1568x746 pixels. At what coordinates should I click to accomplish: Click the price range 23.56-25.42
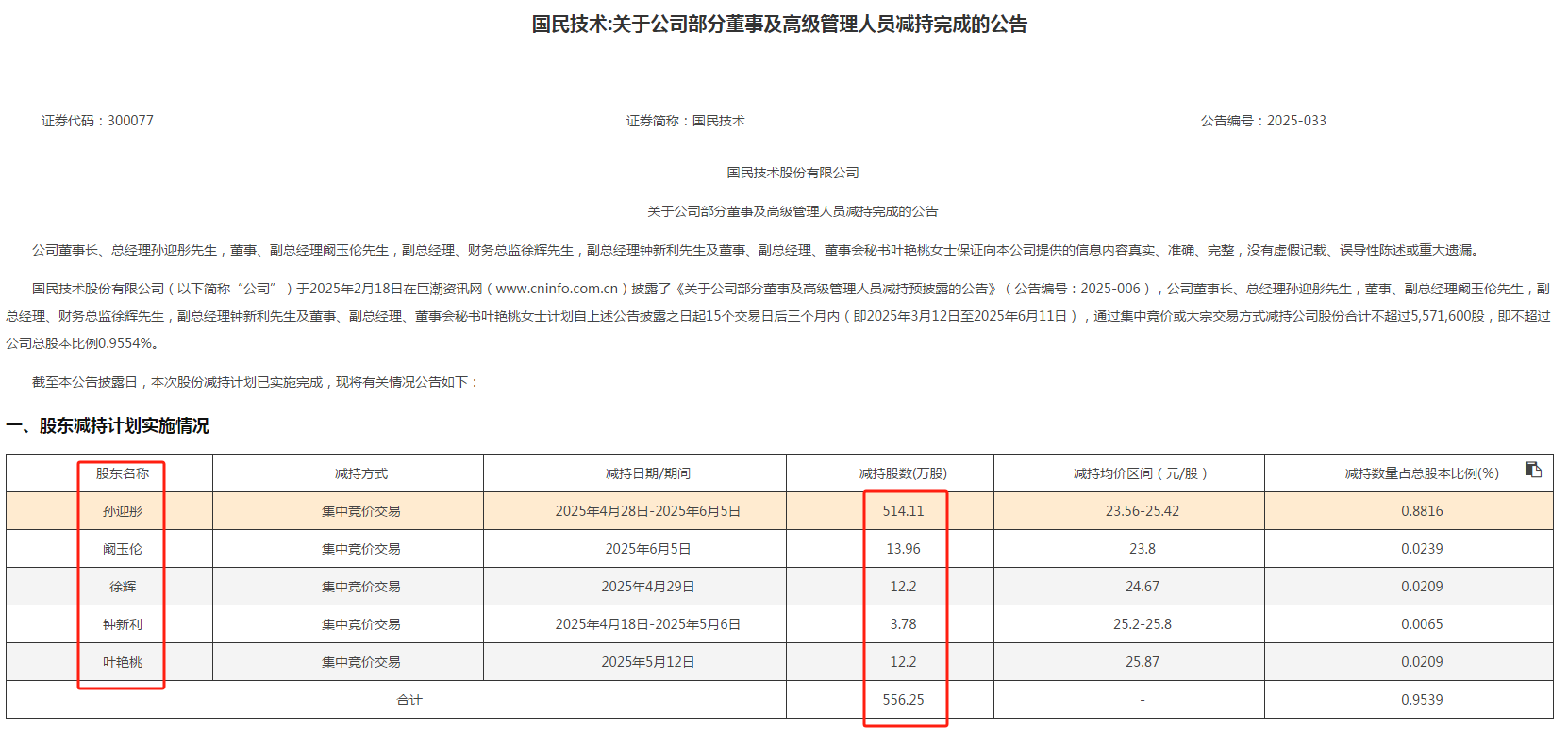pyautogui.click(x=1142, y=511)
